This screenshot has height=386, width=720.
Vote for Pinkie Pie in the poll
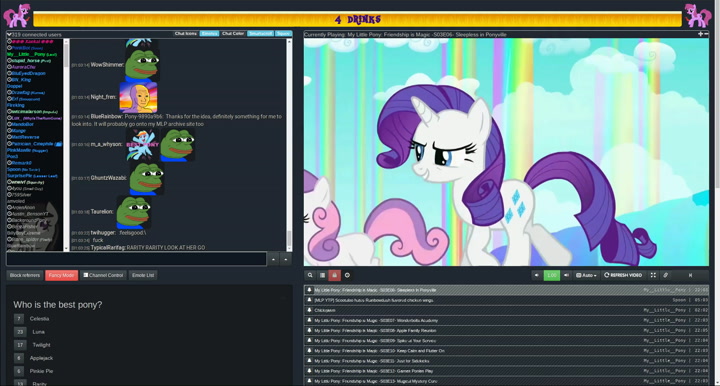pyautogui.click(x=19, y=371)
